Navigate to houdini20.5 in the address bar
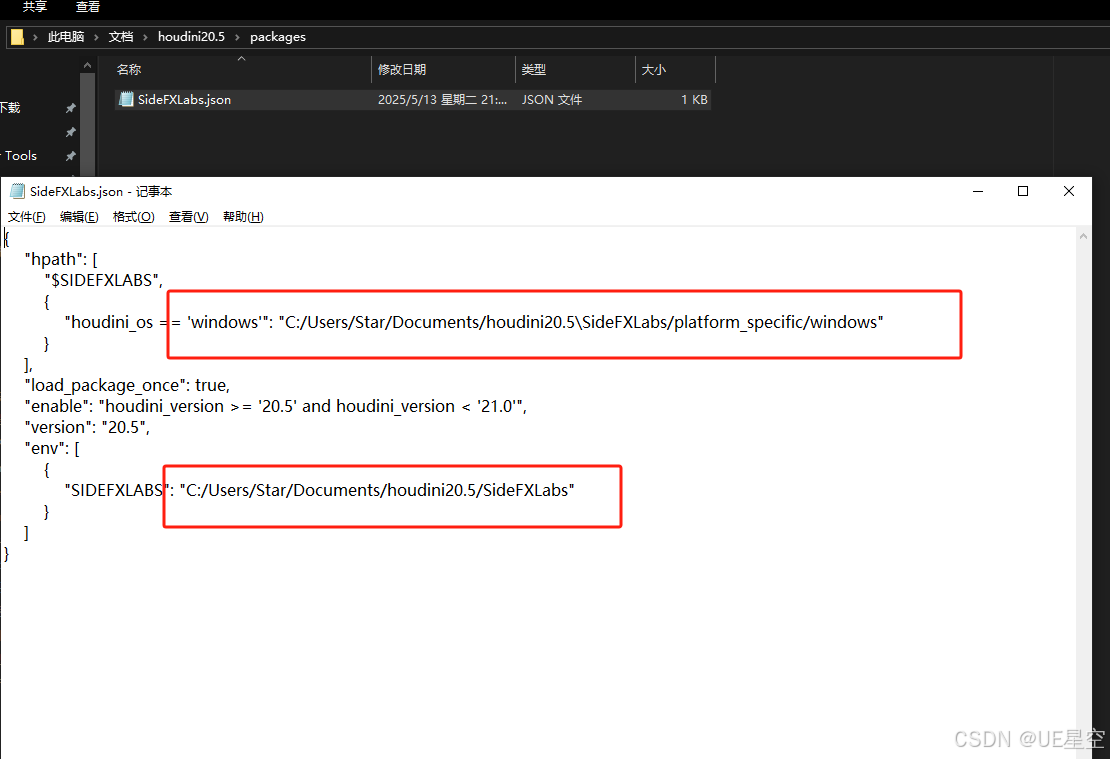The width and height of the screenshot is (1110, 759). (191, 37)
